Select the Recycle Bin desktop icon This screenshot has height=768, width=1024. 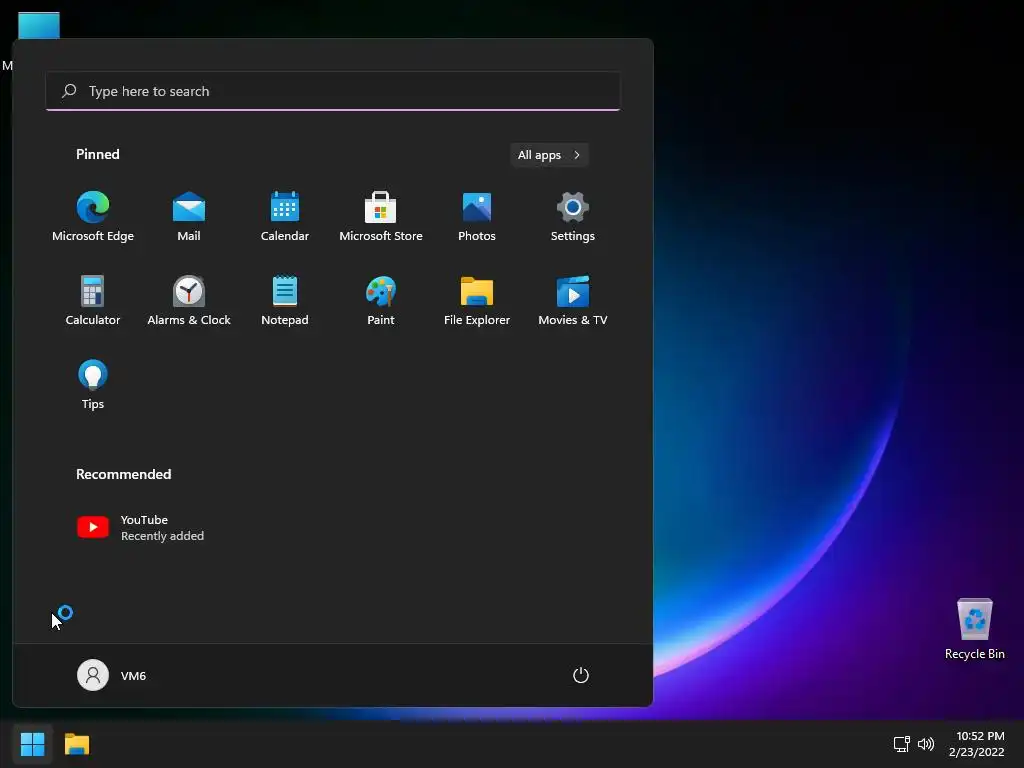pos(974,630)
